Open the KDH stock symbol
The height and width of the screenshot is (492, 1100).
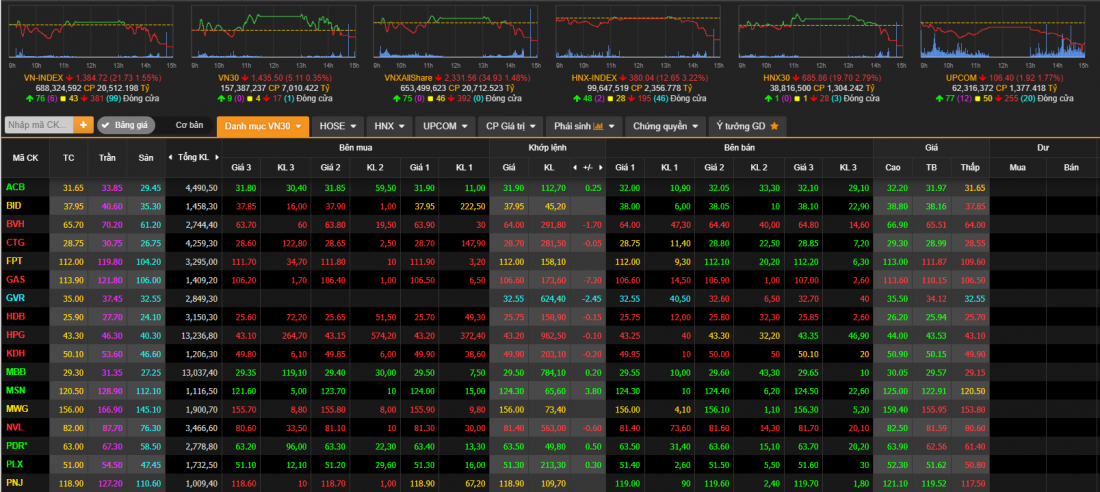coord(15,353)
